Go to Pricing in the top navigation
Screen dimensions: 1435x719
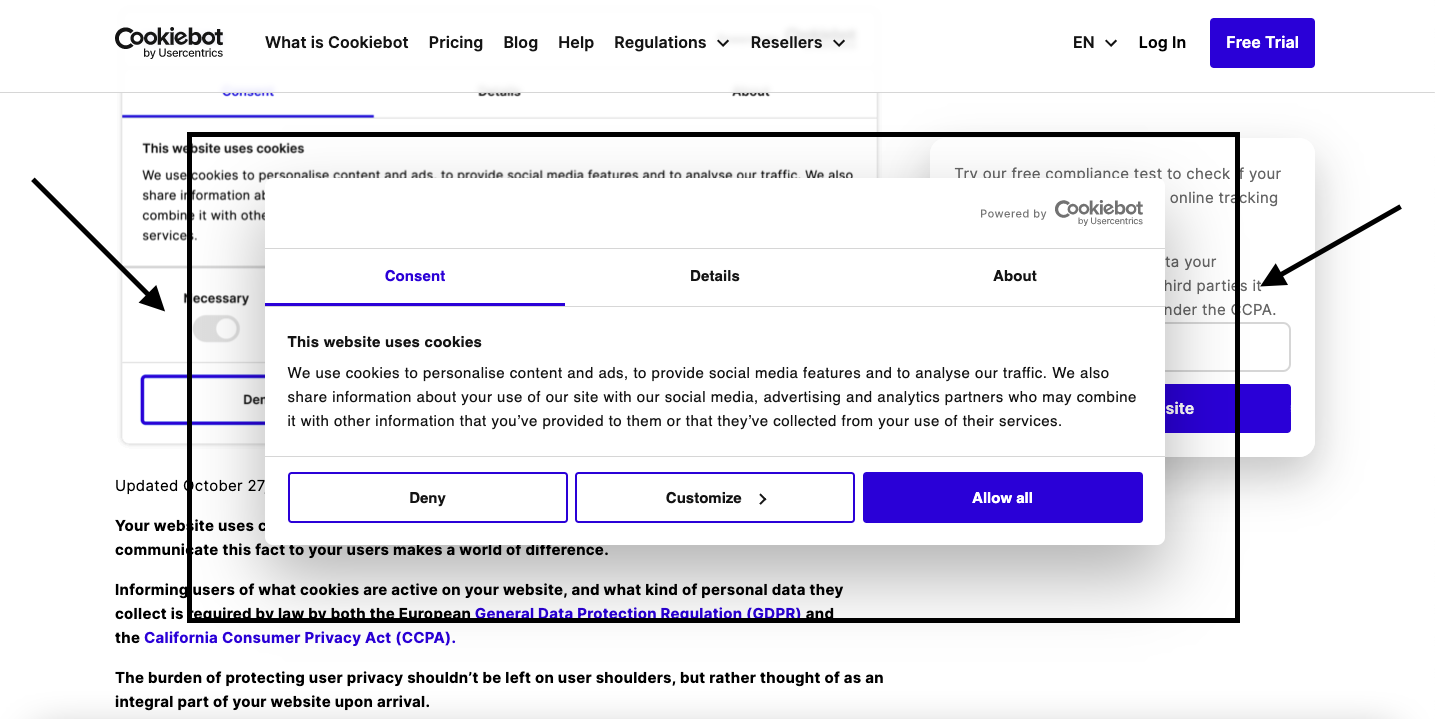(x=456, y=42)
